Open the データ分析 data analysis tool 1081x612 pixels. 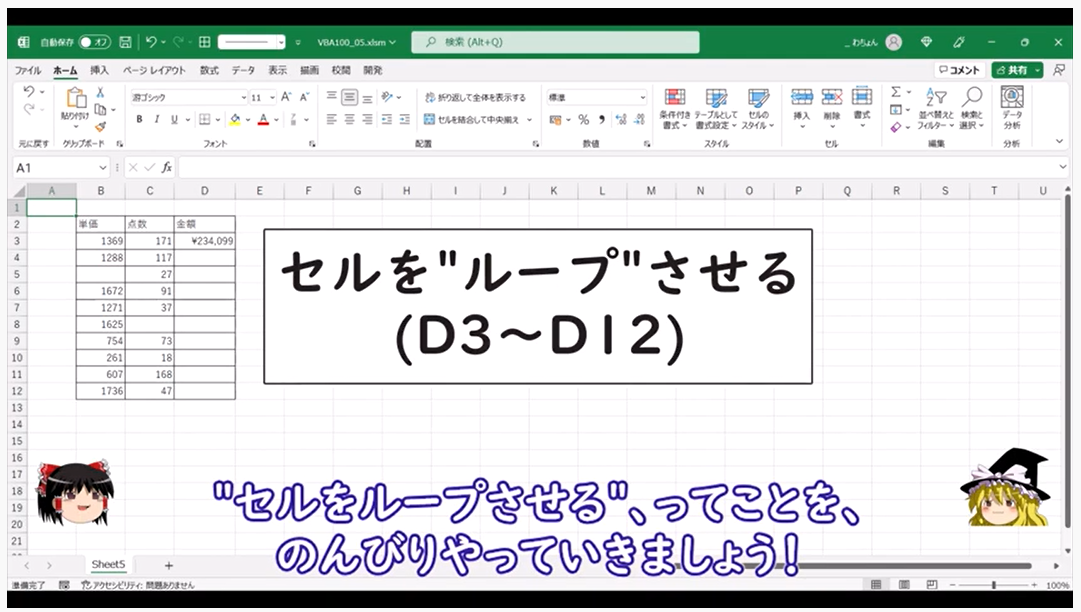point(1012,108)
